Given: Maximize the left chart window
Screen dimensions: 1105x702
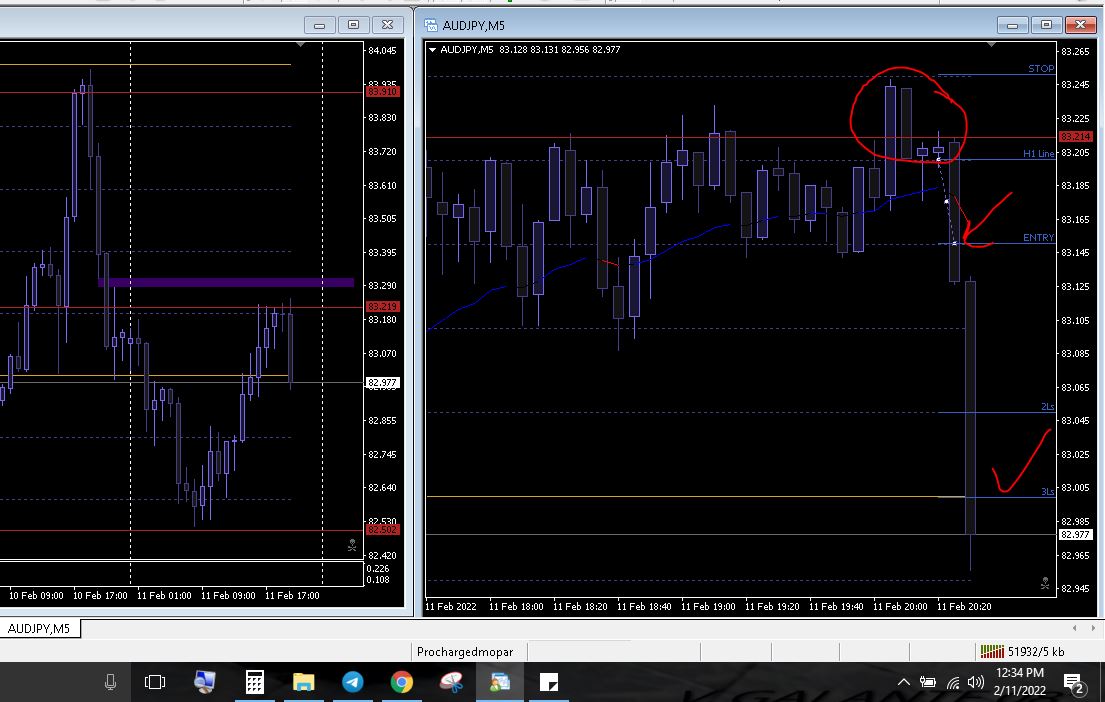Looking at the screenshot, I should tap(353, 25).
